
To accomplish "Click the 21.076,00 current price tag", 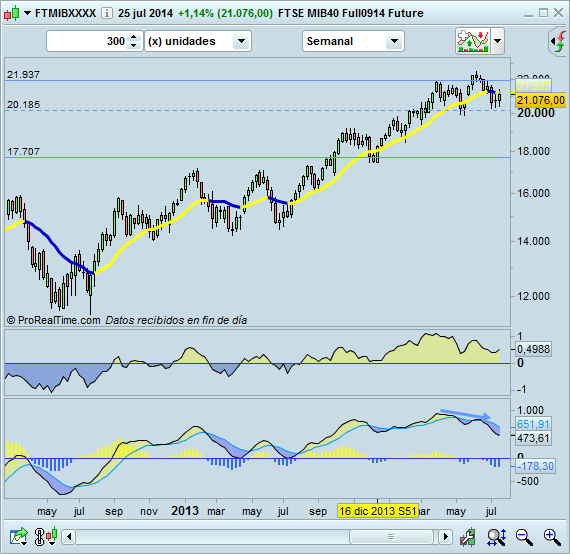I will (x=541, y=100).
